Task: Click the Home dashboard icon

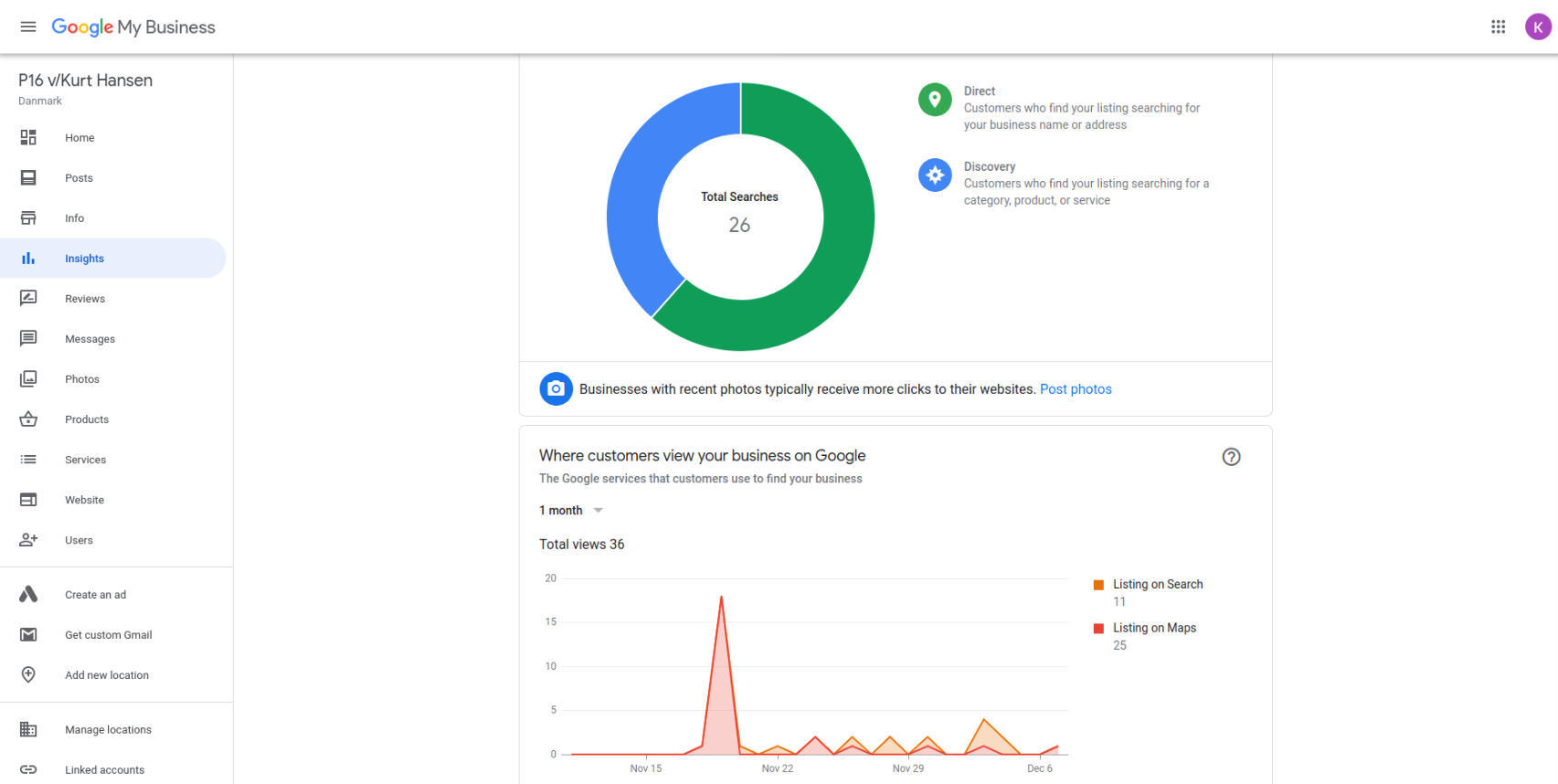Action: coord(28,137)
